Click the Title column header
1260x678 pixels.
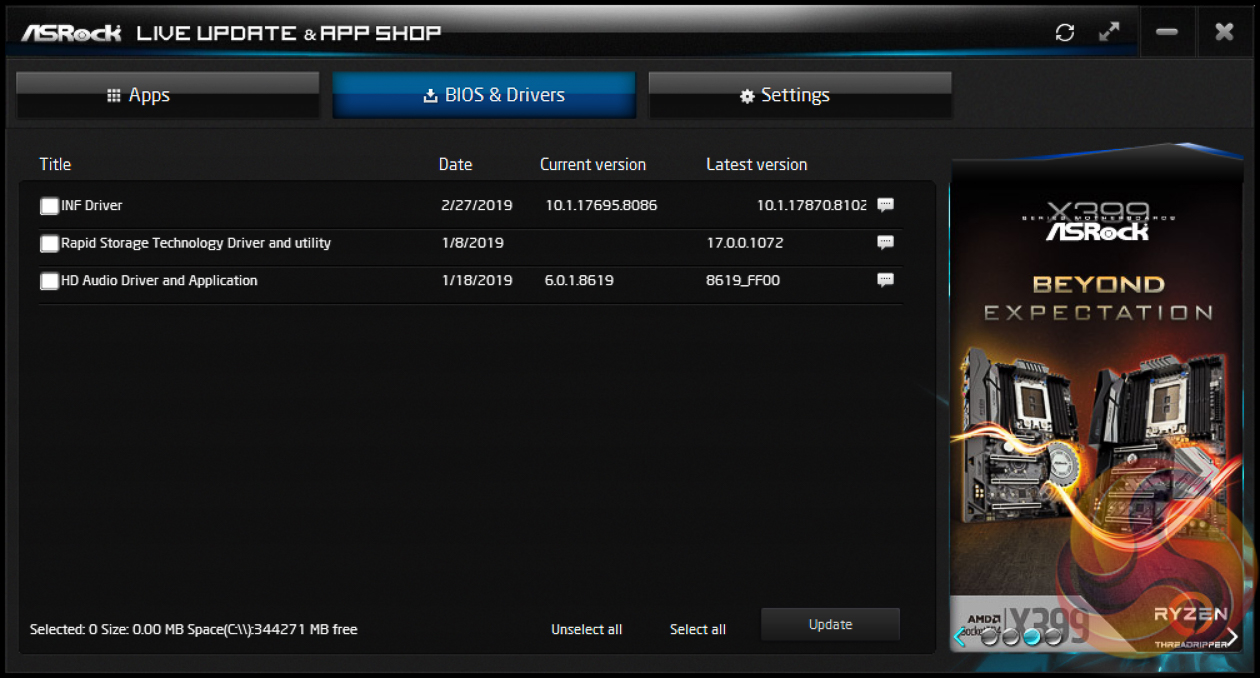click(x=55, y=164)
